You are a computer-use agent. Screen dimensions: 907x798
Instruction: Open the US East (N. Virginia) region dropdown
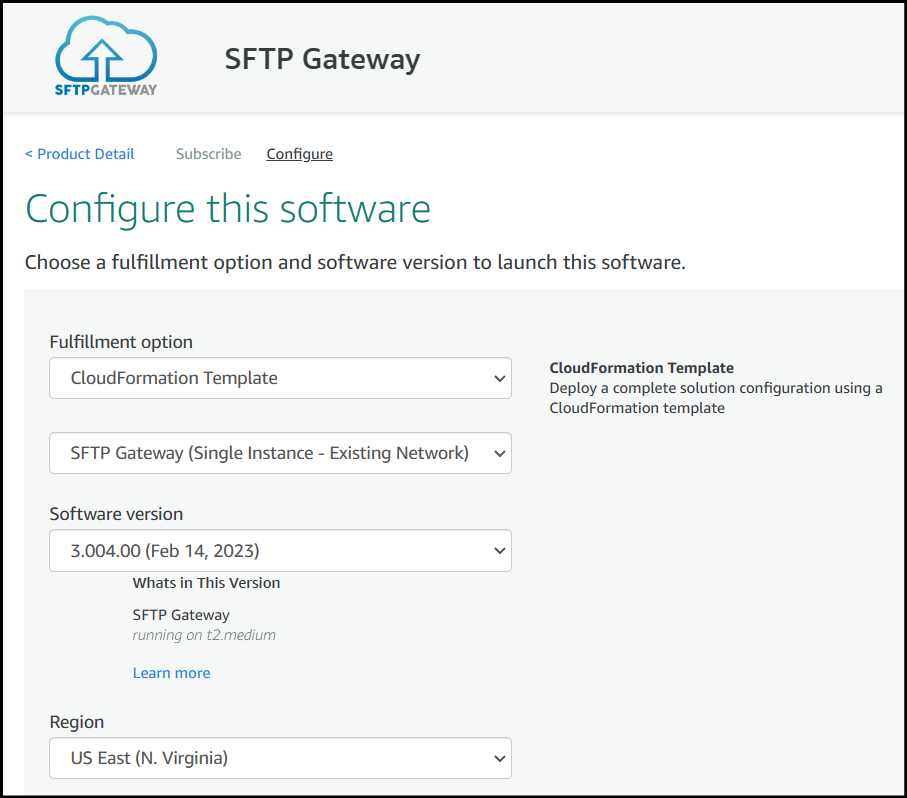281,758
